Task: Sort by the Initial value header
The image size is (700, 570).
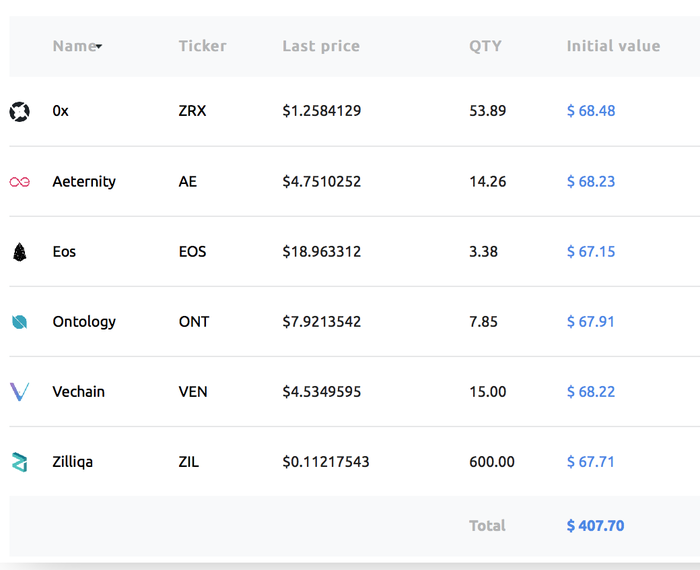Action: [x=613, y=46]
